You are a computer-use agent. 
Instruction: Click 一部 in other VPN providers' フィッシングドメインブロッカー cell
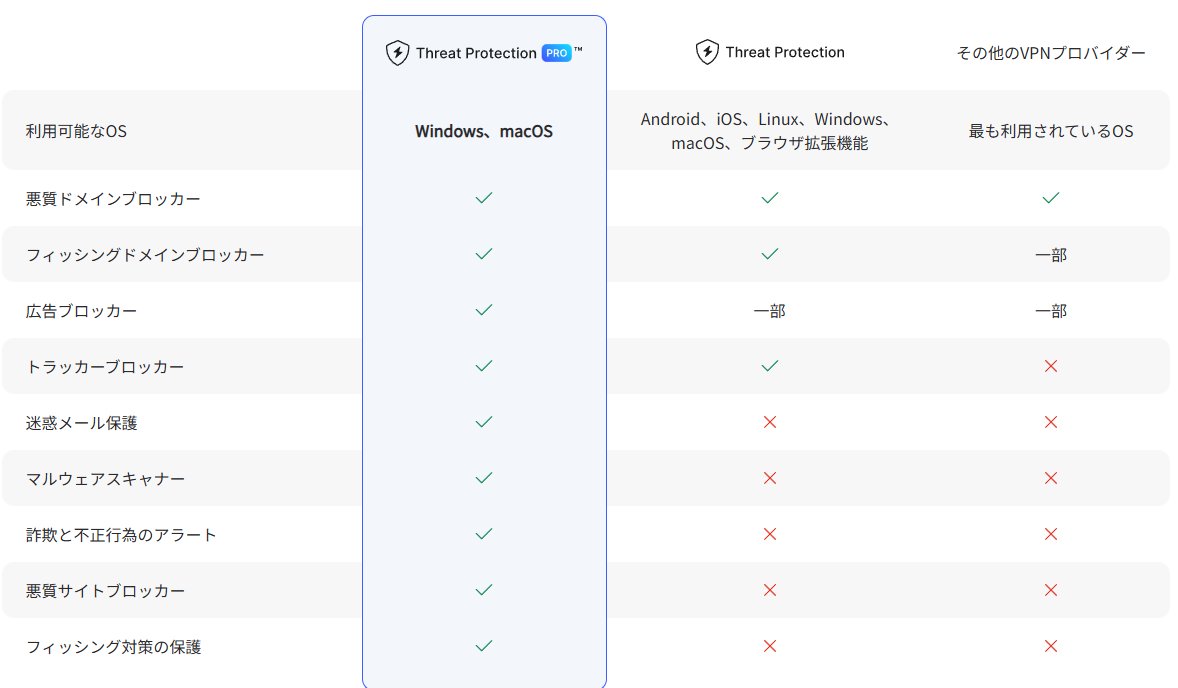pyautogui.click(x=1050, y=255)
